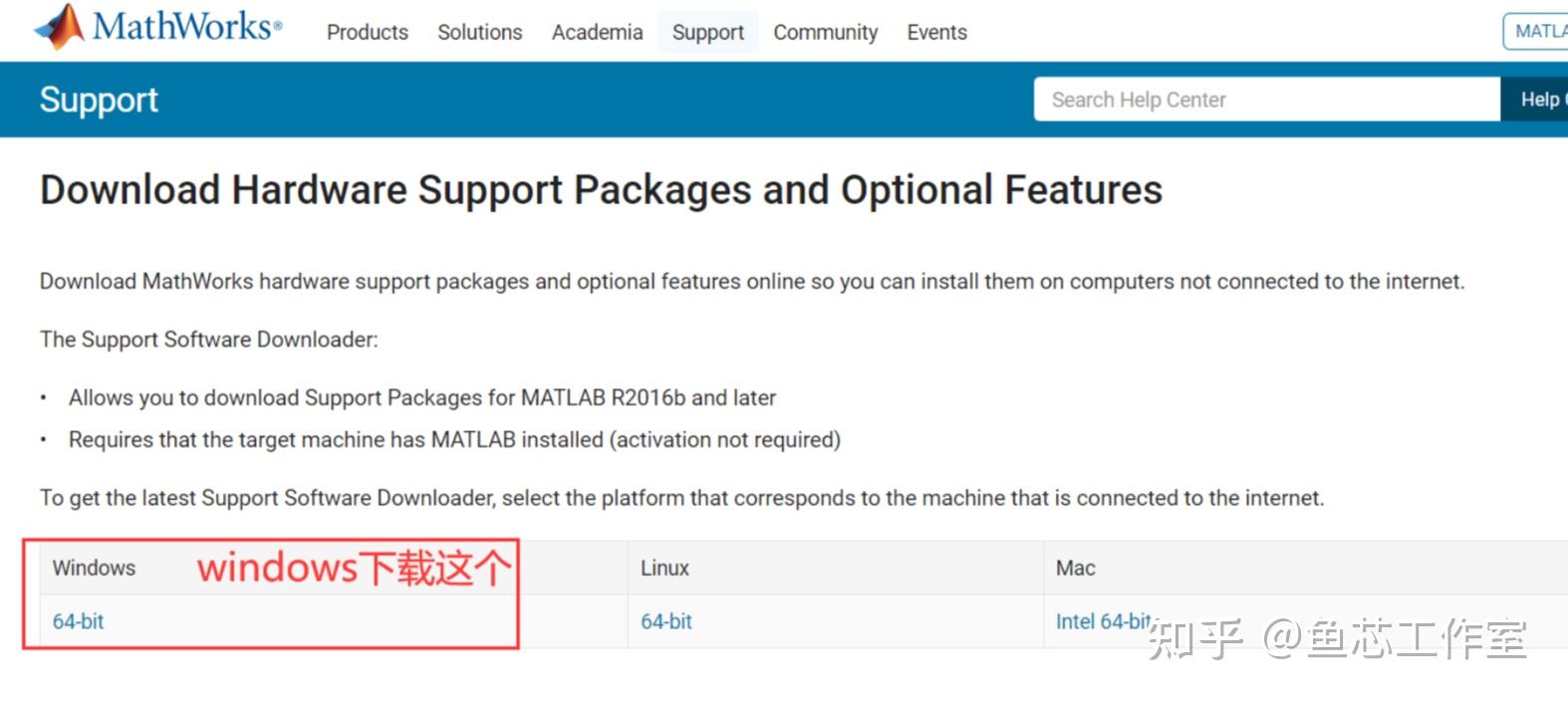Download the Mac Intel 64-bit downloader
1568x703 pixels.
tap(1102, 621)
